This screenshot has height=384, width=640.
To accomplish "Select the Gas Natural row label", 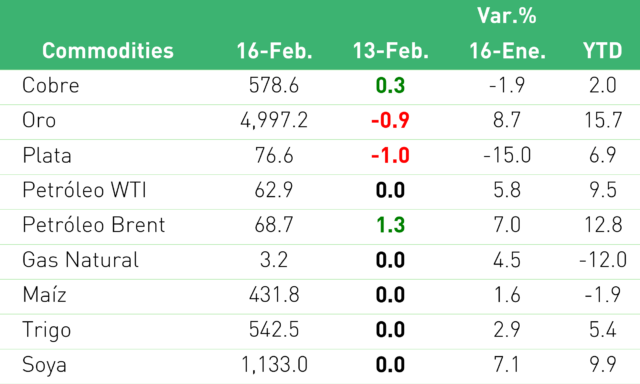I will pos(80,260).
